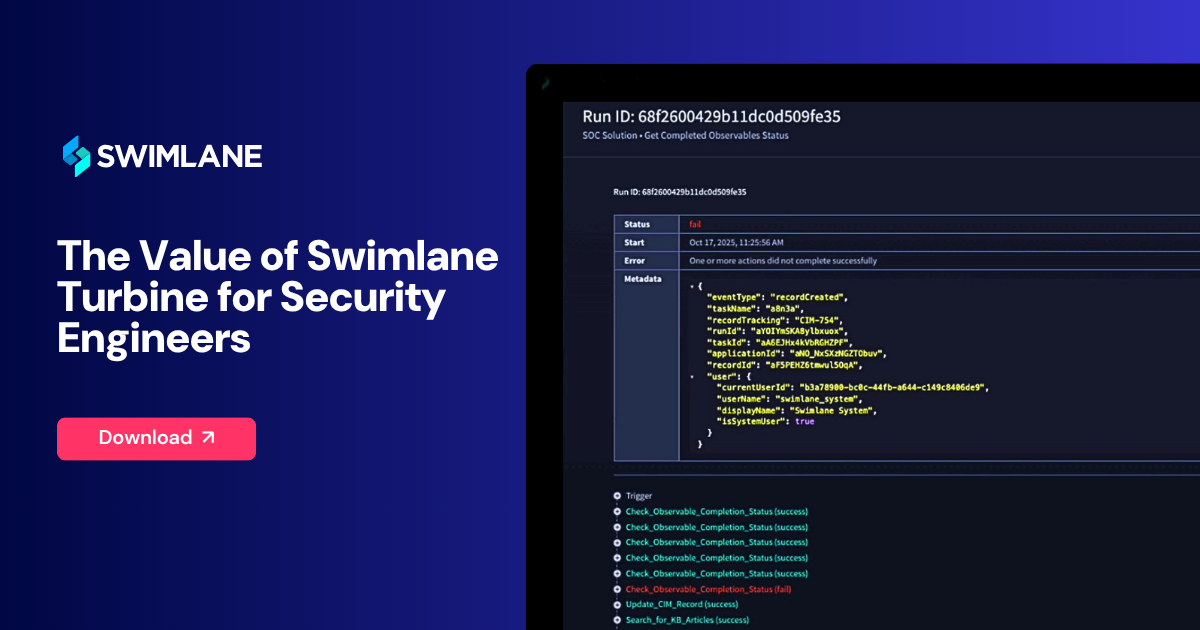This screenshot has height=630, width=1200.
Task: Collapse the "user" JSON node
Action: tap(692, 377)
